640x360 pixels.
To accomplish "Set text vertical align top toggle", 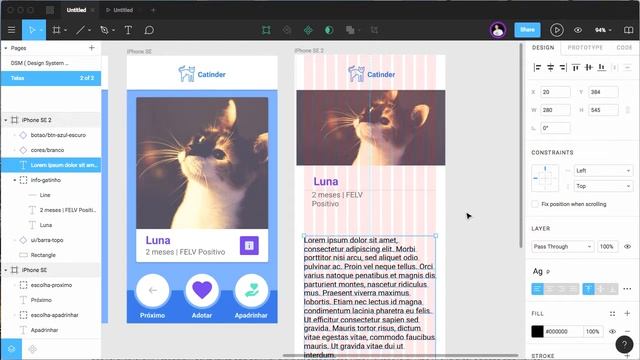I will click(588, 289).
